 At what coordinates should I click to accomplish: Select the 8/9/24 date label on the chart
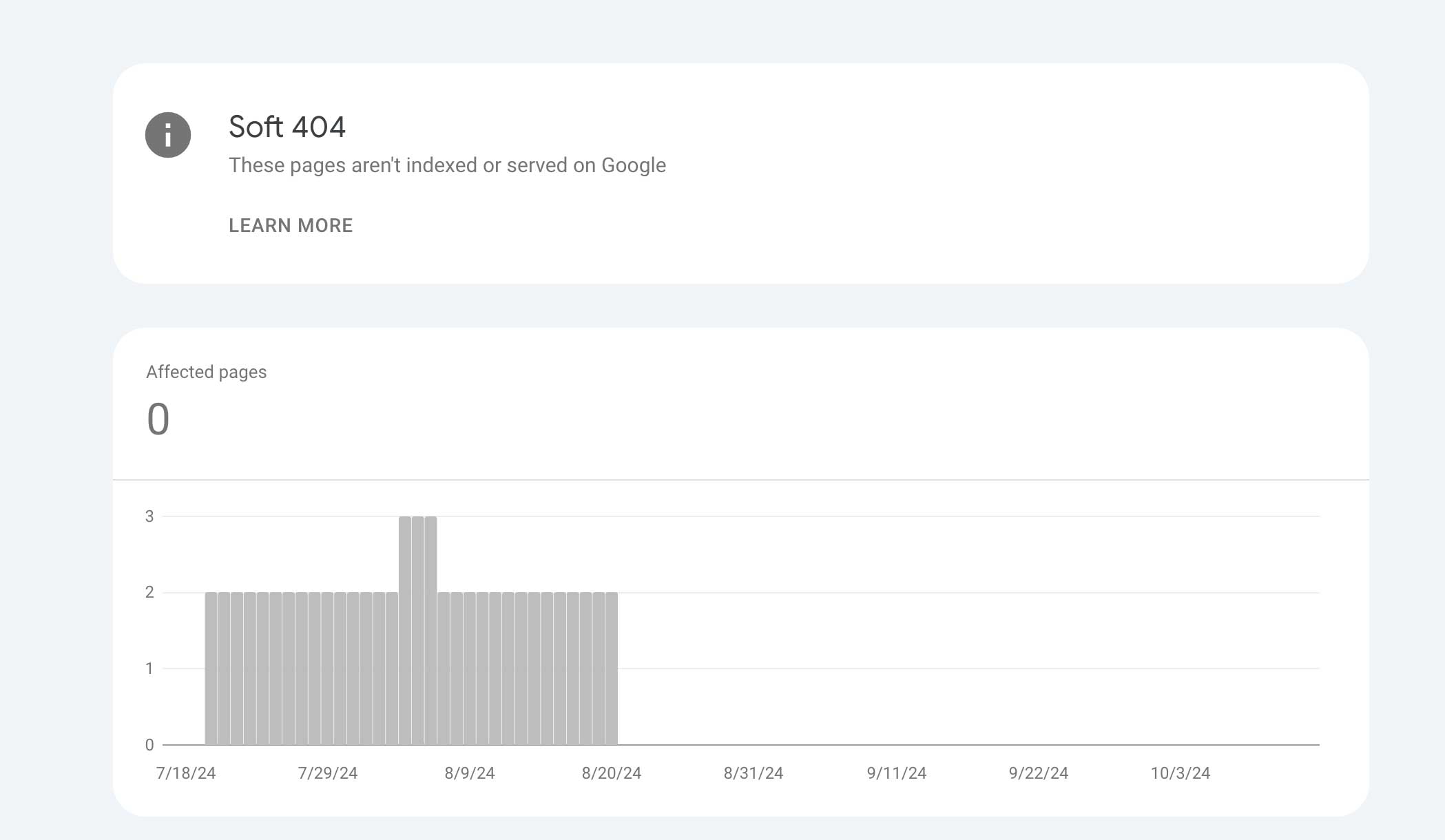[x=470, y=773]
